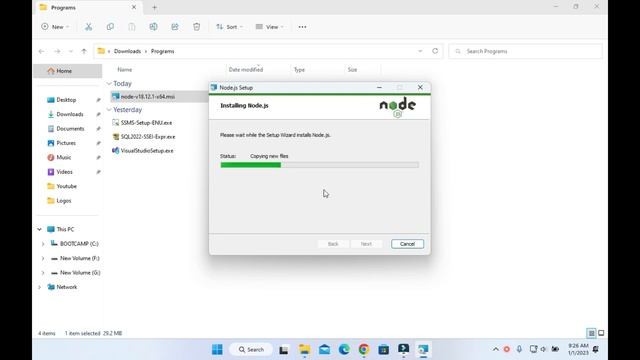This screenshot has height=360, width=640.
Task: Open Google Chrome from the taskbar
Action: 364,349
